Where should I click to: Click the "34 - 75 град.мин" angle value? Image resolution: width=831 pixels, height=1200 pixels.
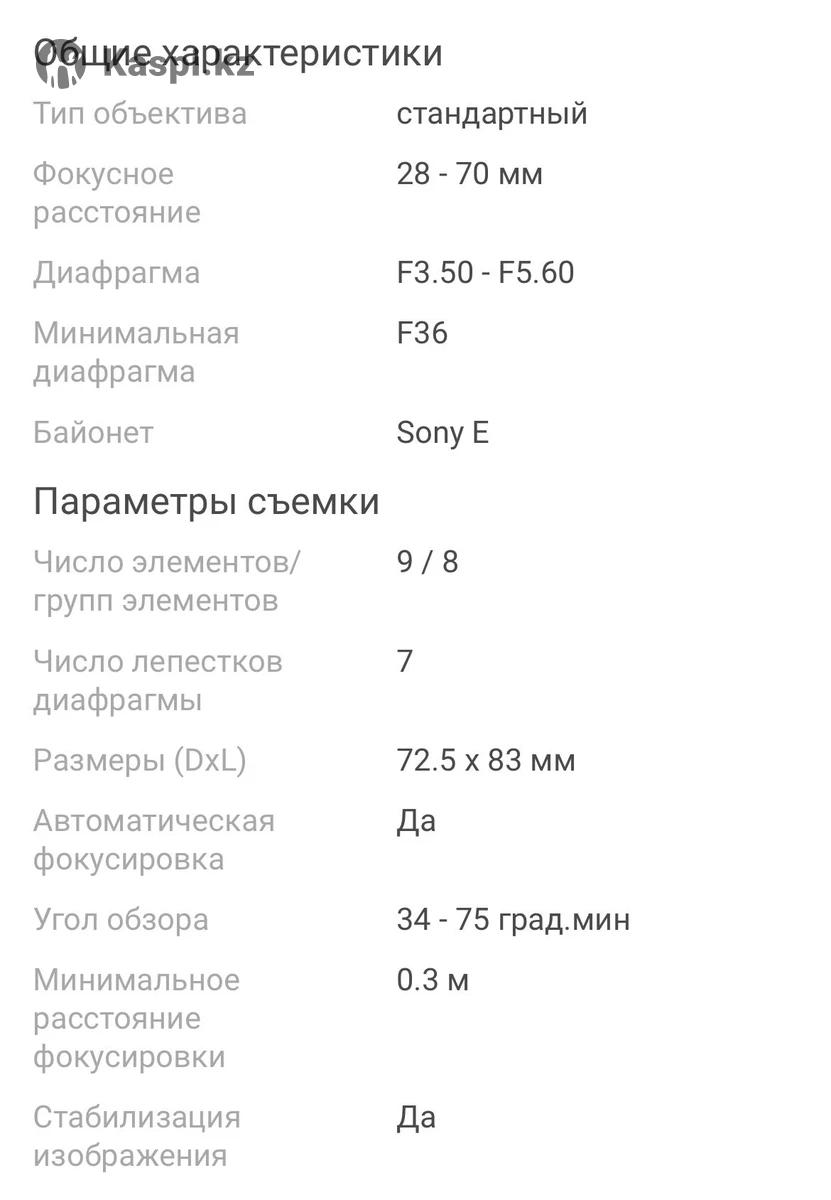point(514,920)
